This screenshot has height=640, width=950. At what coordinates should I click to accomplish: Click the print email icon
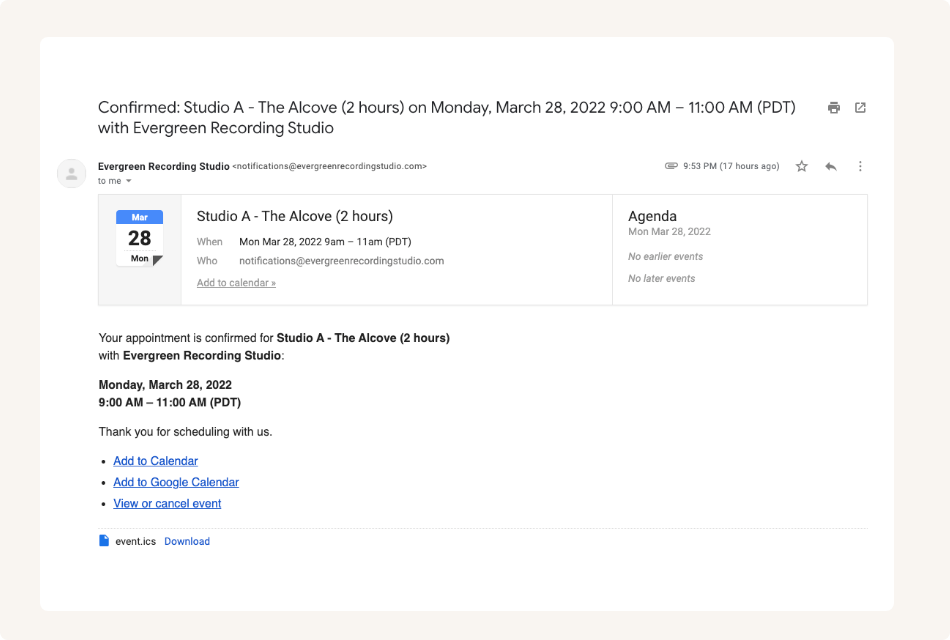(x=833, y=108)
